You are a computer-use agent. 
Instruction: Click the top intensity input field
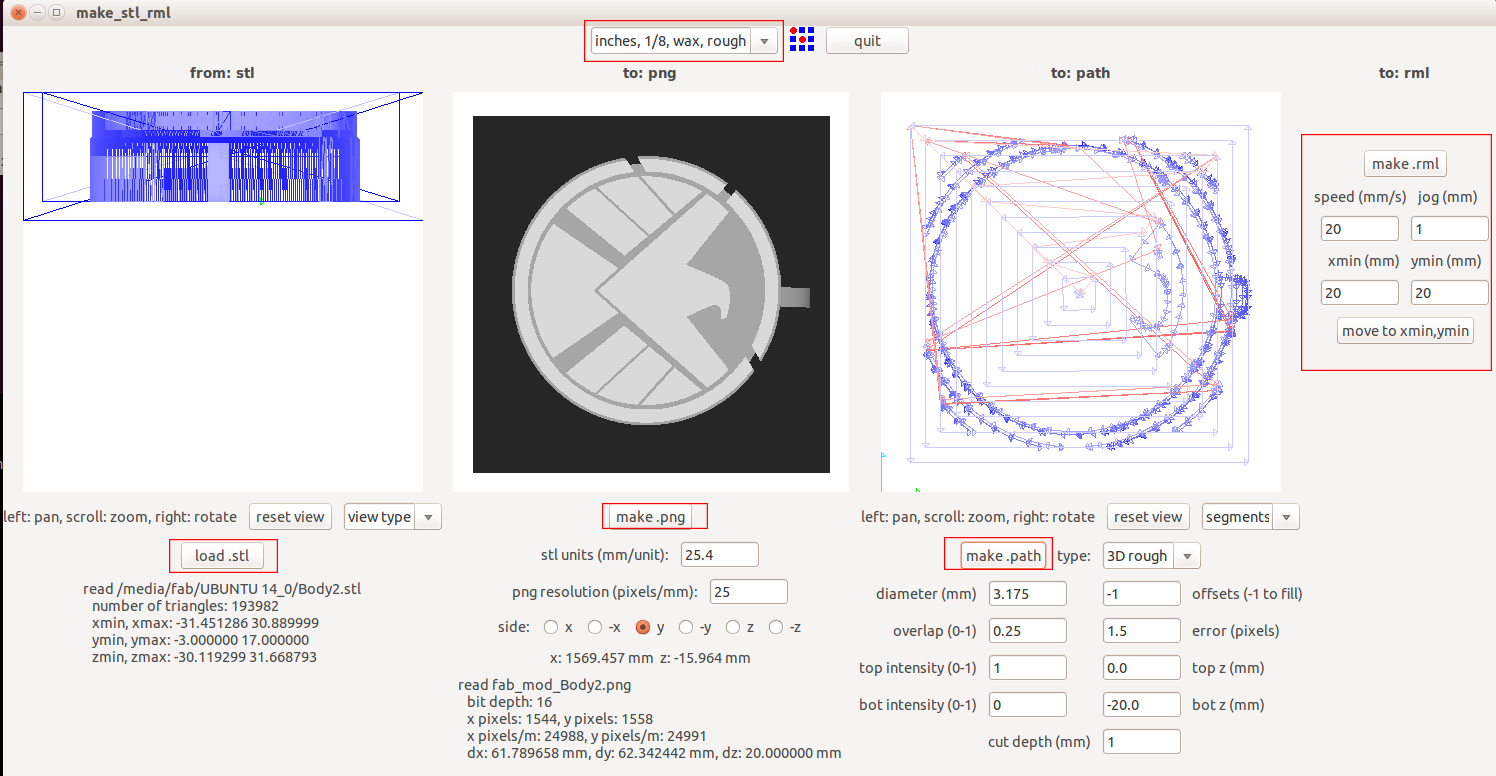click(1028, 668)
